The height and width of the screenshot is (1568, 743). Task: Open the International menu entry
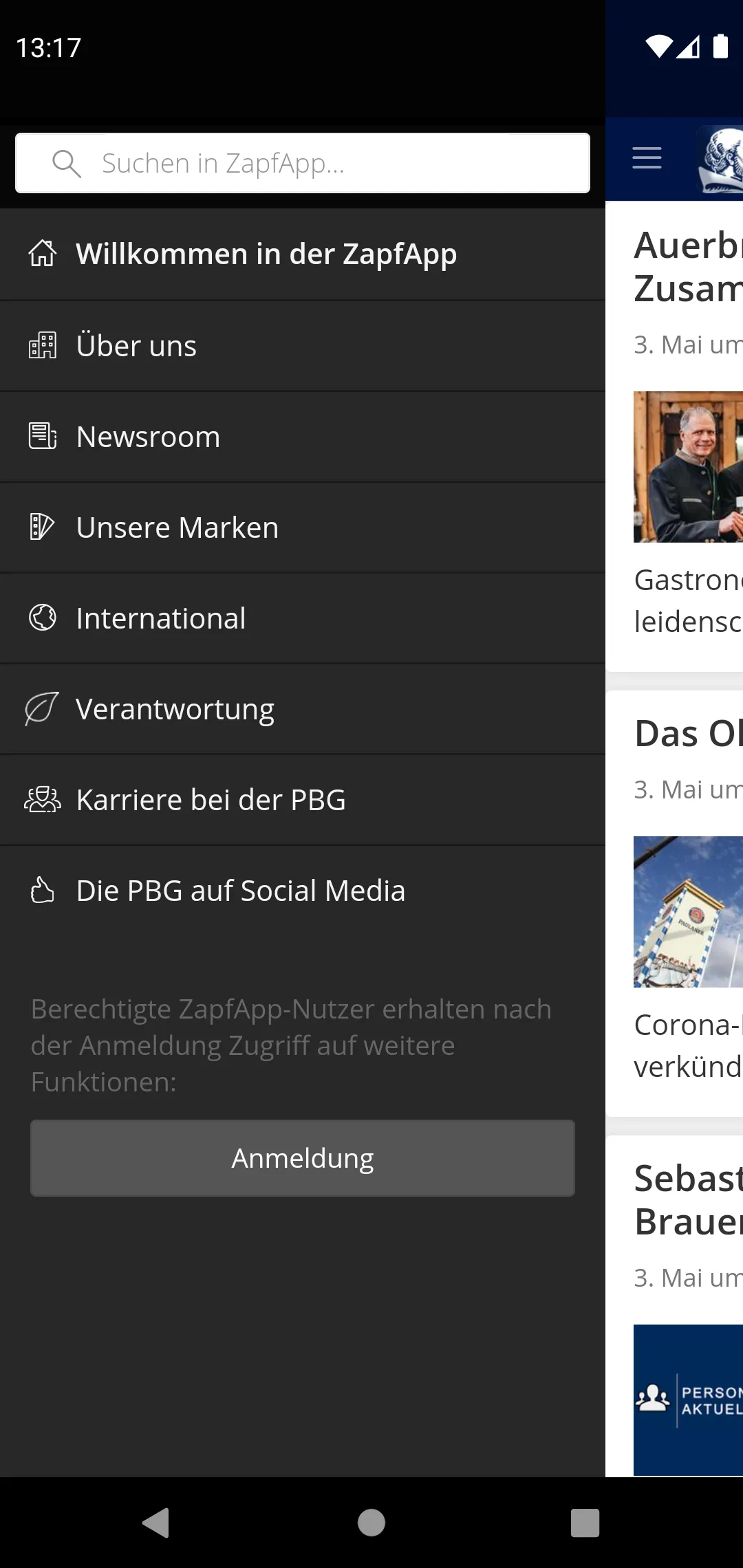tap(303, 618)
